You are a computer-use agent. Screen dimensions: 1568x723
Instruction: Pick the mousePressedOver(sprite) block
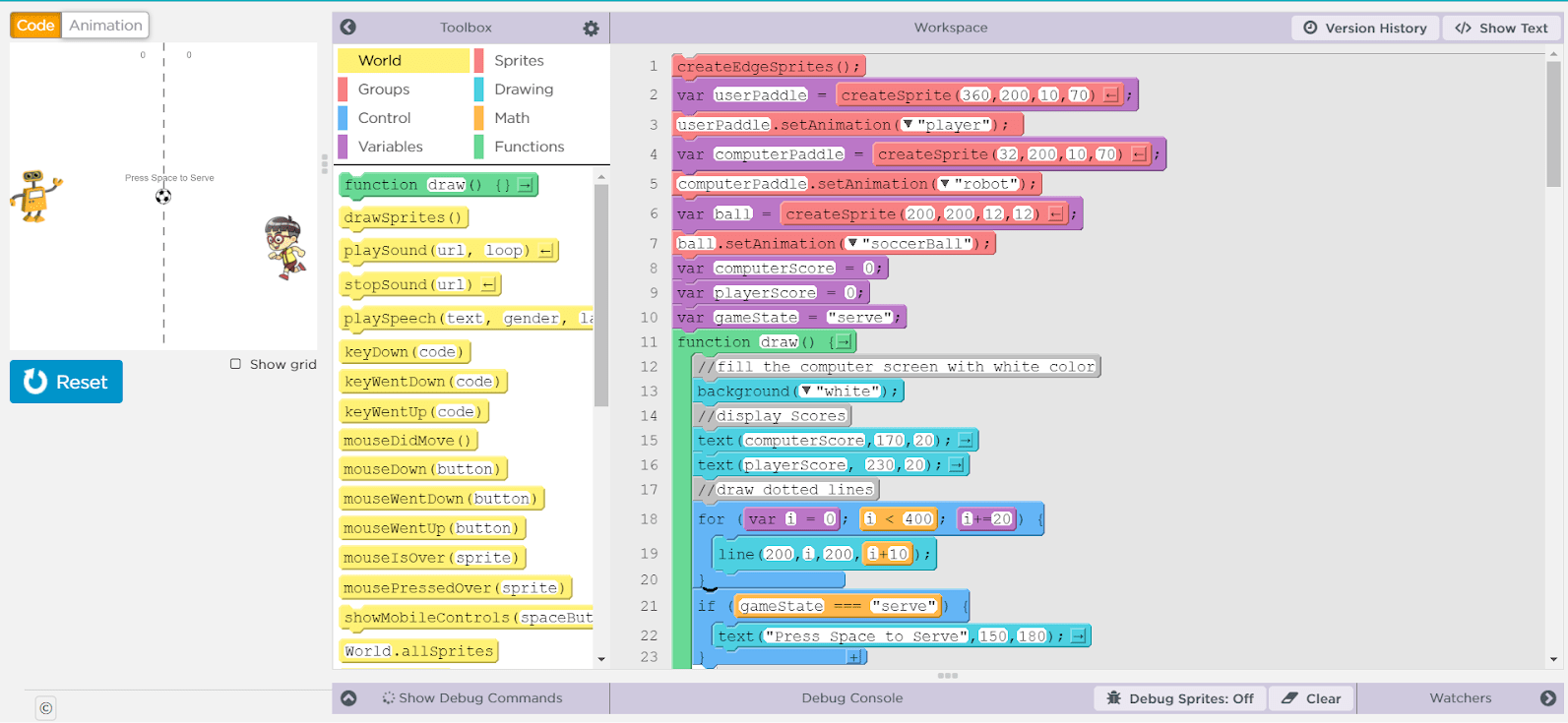click(x=456, y=588)
